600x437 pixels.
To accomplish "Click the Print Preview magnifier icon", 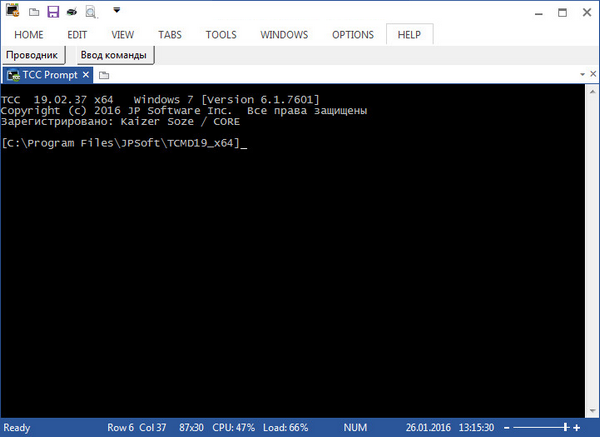I will [91, 12].
